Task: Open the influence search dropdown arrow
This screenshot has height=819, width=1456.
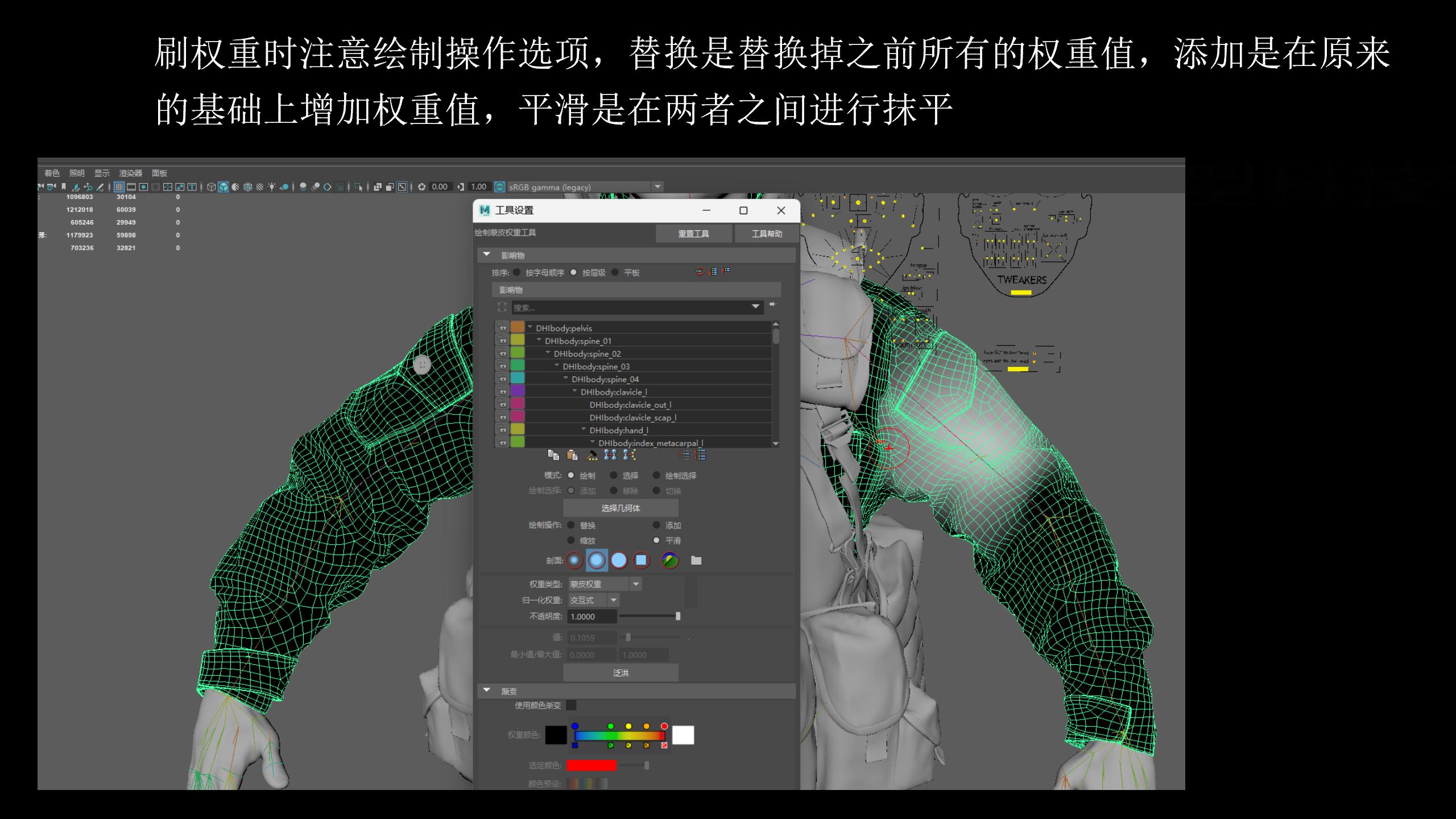Action: 755,307
